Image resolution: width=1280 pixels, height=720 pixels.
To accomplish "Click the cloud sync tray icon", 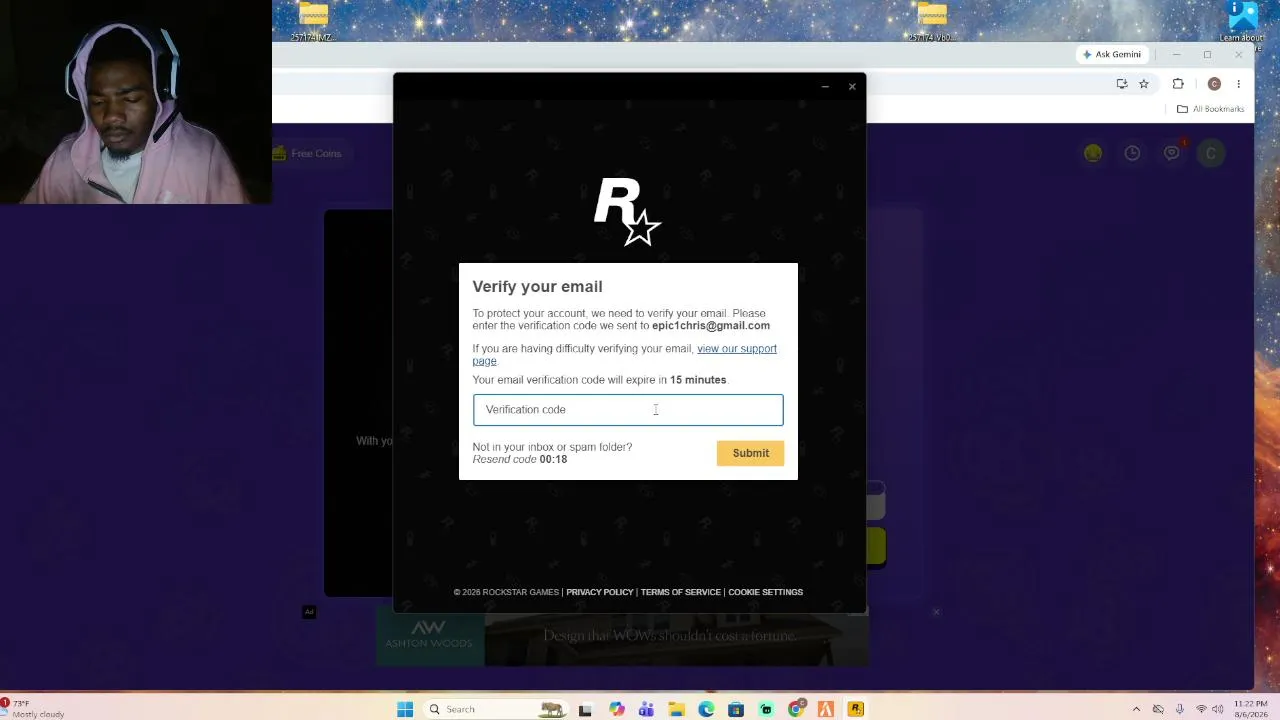I will click(1158, 709).
